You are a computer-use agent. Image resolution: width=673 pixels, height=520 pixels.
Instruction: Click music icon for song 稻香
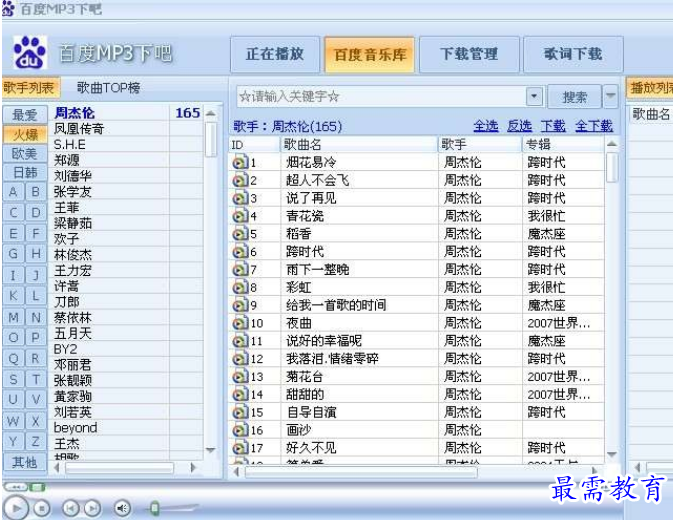click(240, 234)
